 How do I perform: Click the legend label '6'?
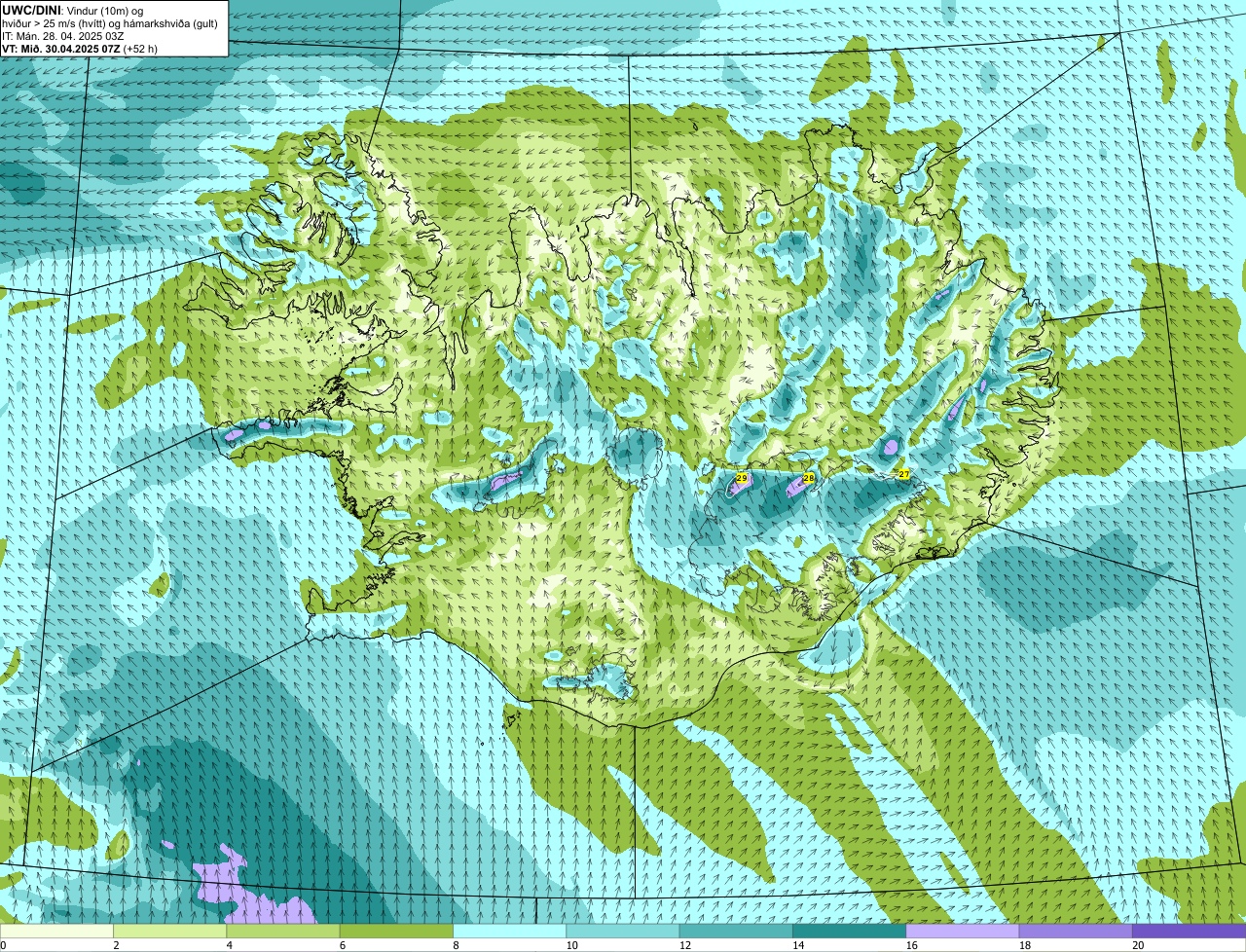click(342, 945)
